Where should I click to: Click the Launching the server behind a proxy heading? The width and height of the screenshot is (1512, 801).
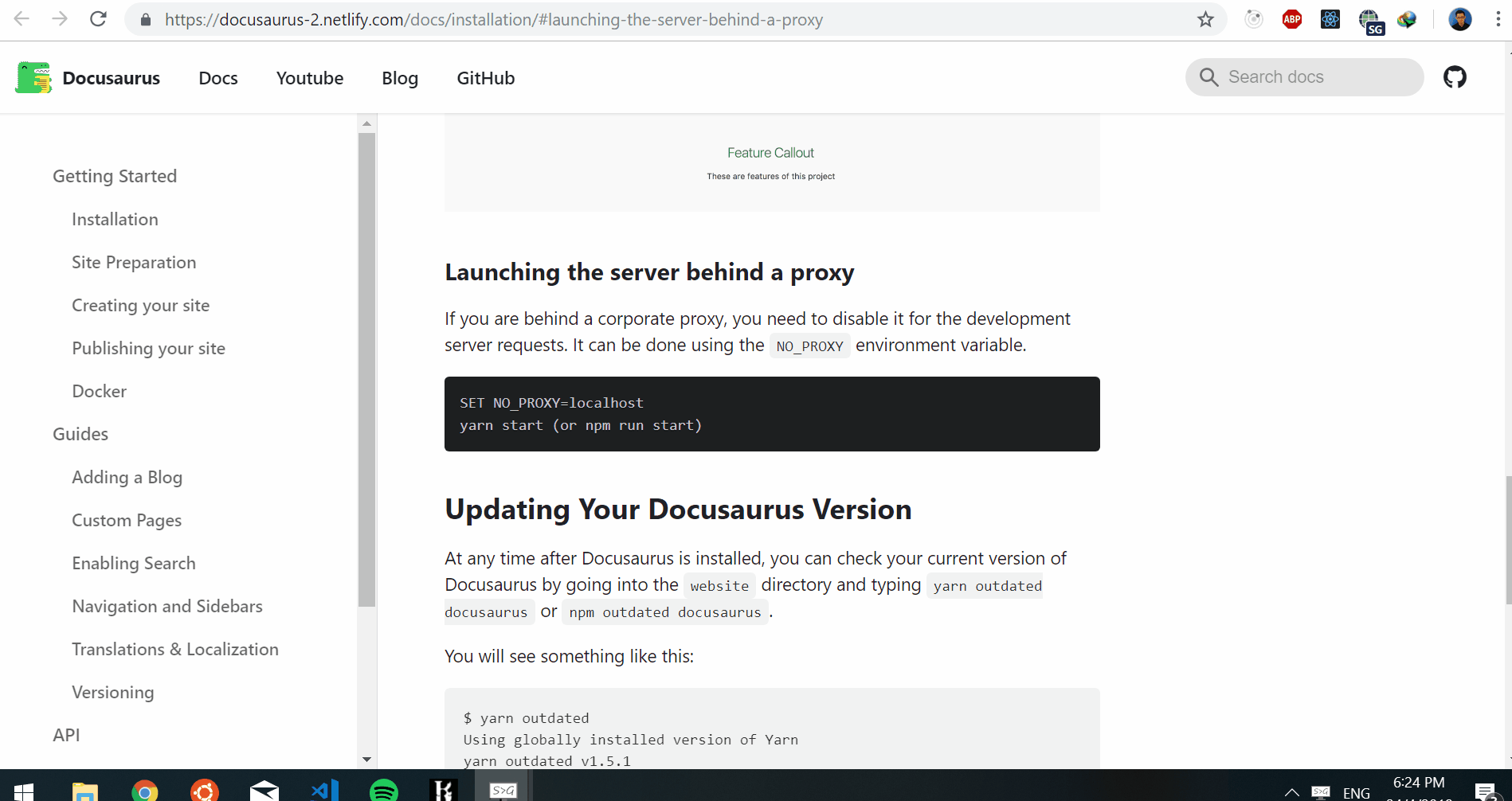(x=649, y=272)
